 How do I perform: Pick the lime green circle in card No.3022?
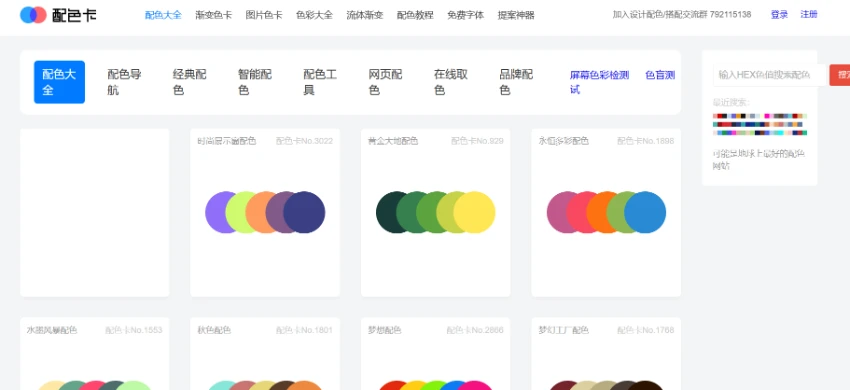[x=235, y=212]
